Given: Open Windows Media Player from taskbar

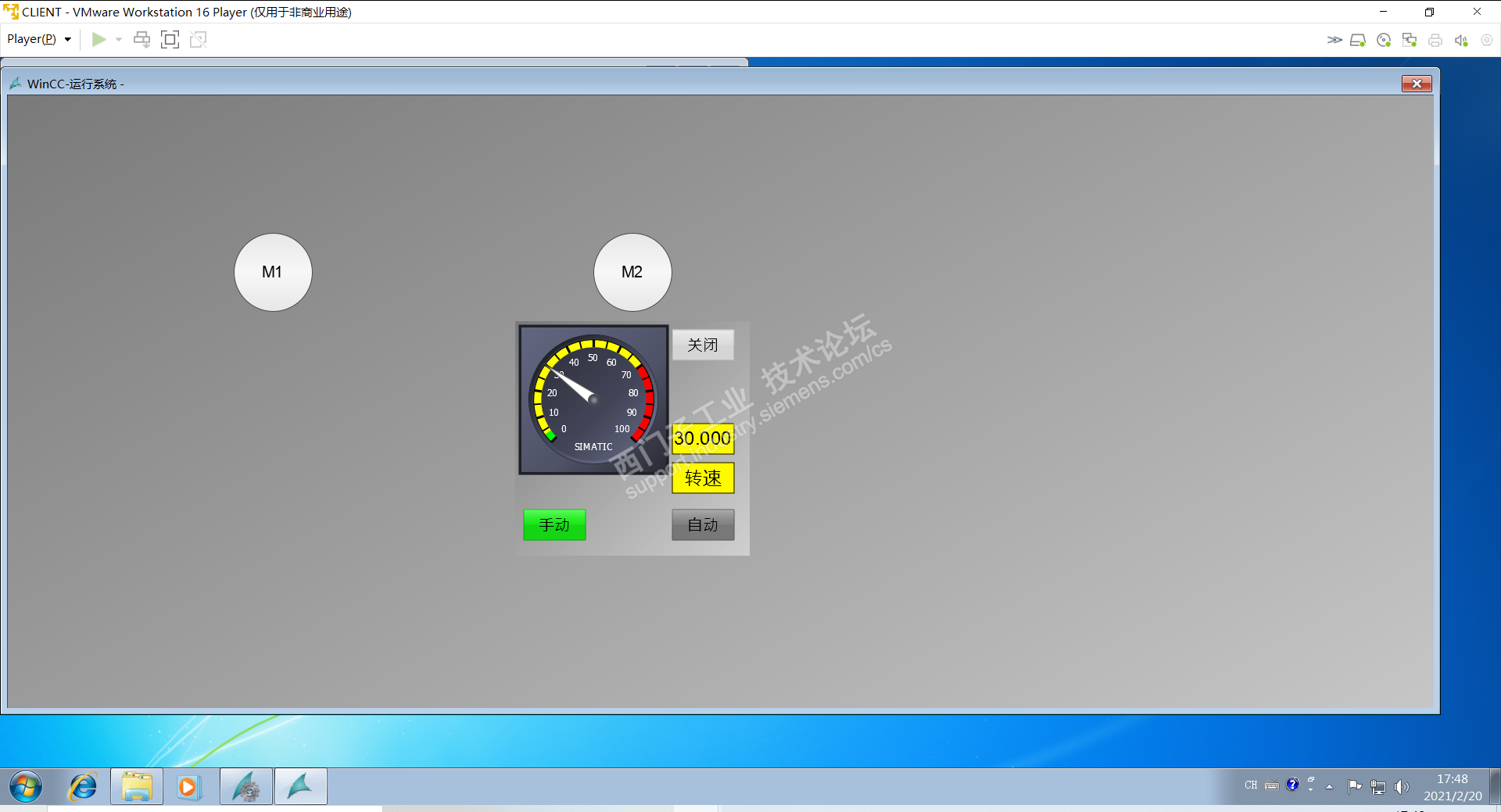Looking at the screenshot, I should click(188, 786).
